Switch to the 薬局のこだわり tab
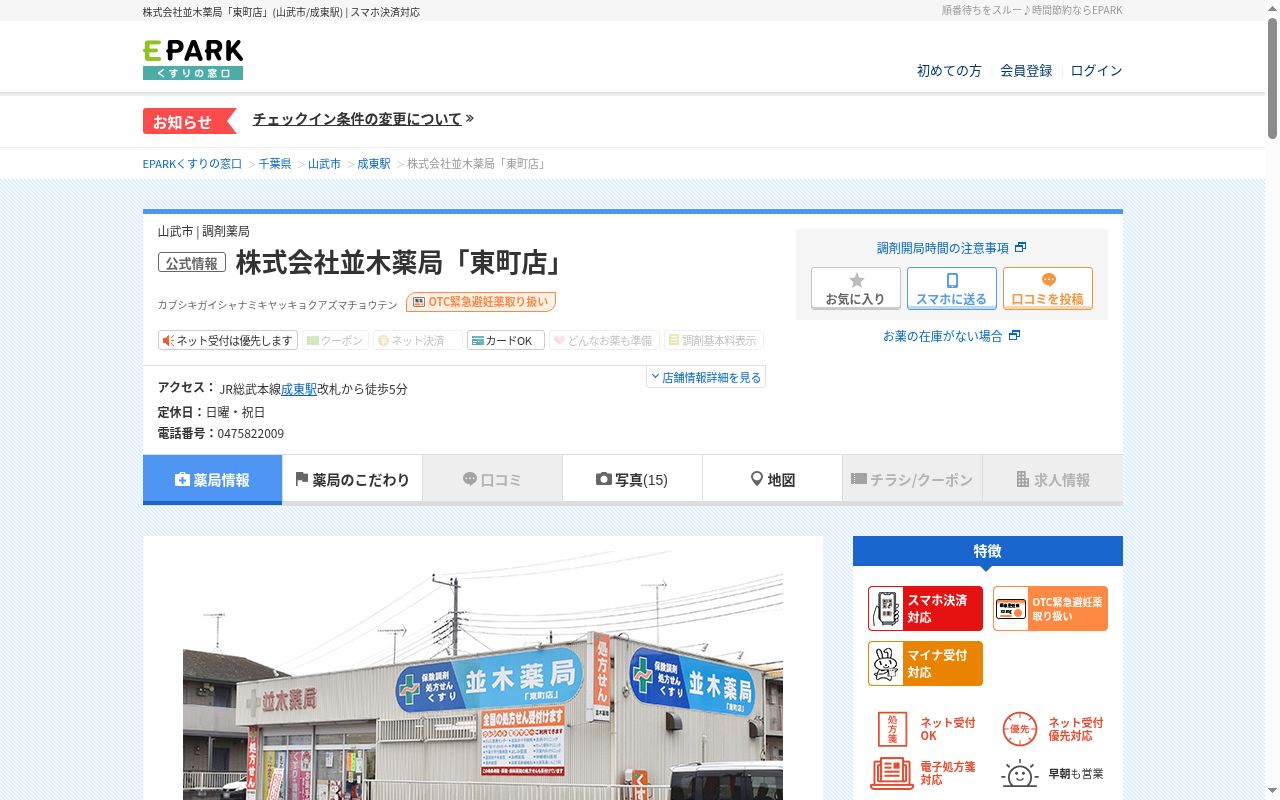Screen dimensions: 1280x800 pos(352,480)
